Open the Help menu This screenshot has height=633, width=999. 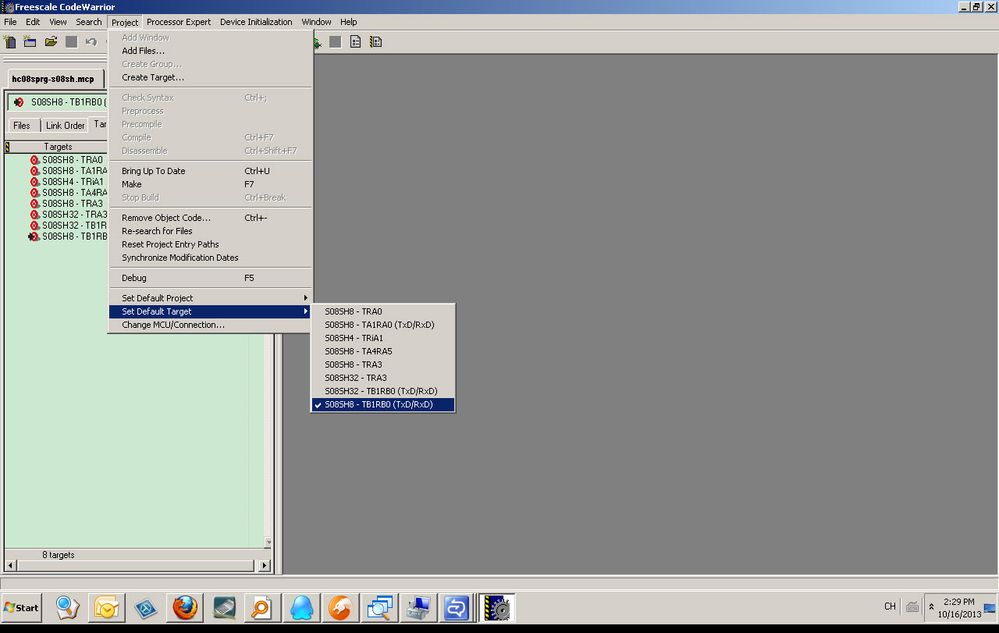(349, 22)
